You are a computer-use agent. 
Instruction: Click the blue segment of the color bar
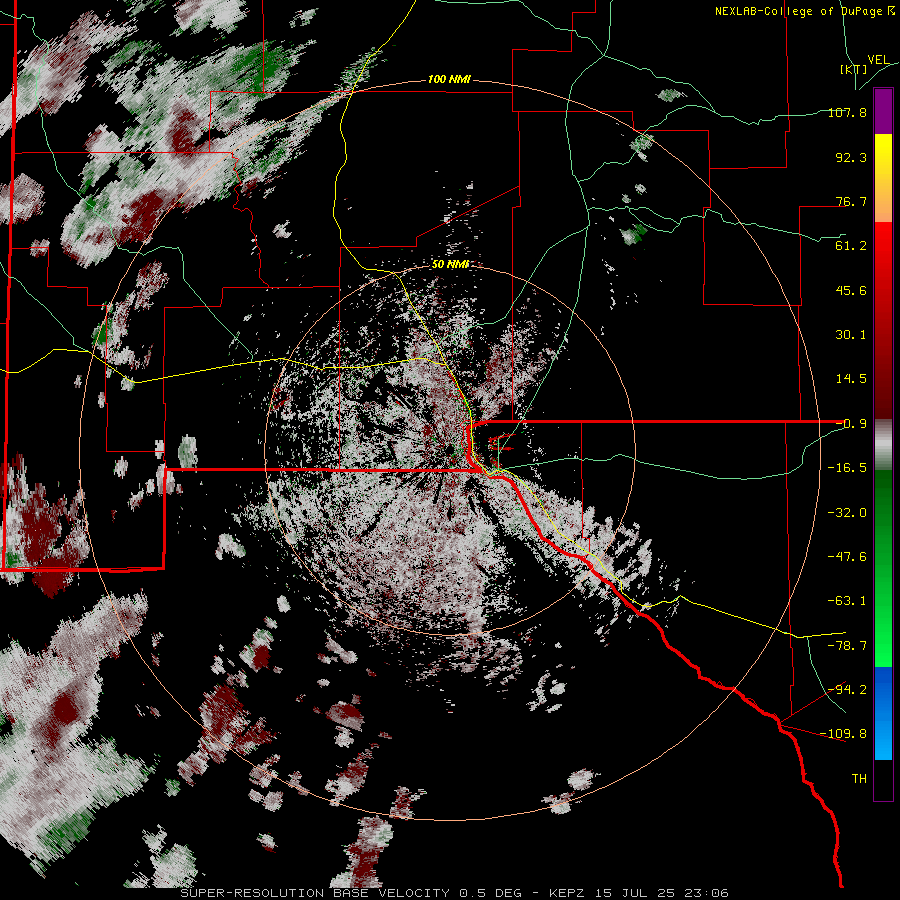(x=883, y=713)
